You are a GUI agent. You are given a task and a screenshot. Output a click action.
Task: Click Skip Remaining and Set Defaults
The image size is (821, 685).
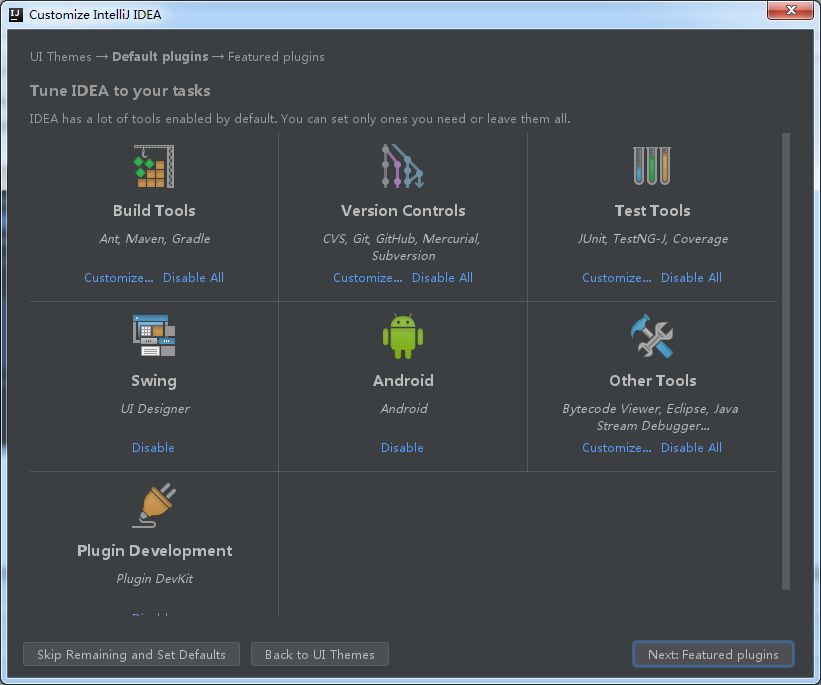pos(131,654)
